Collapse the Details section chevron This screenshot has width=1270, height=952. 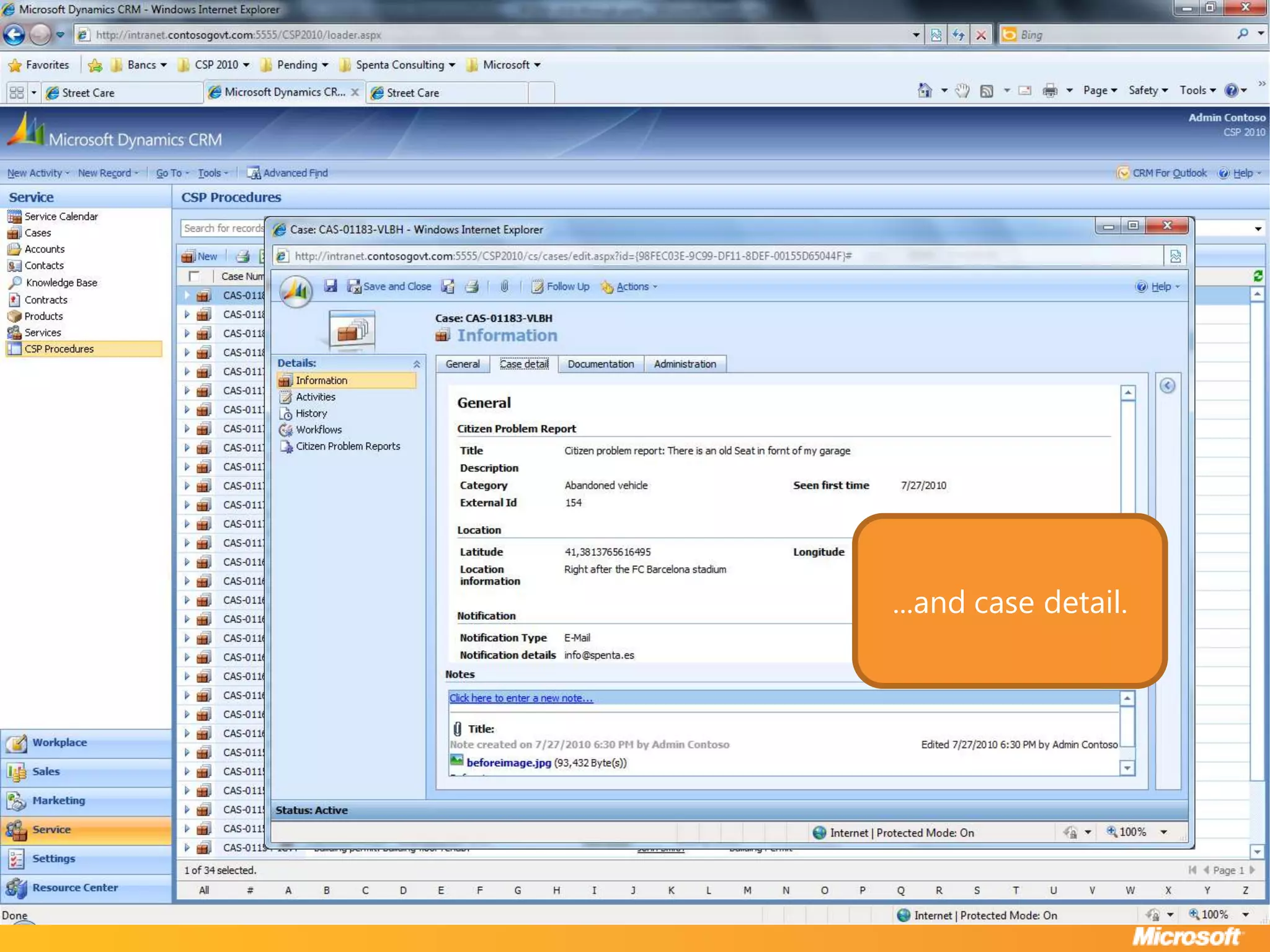point(417,364)
